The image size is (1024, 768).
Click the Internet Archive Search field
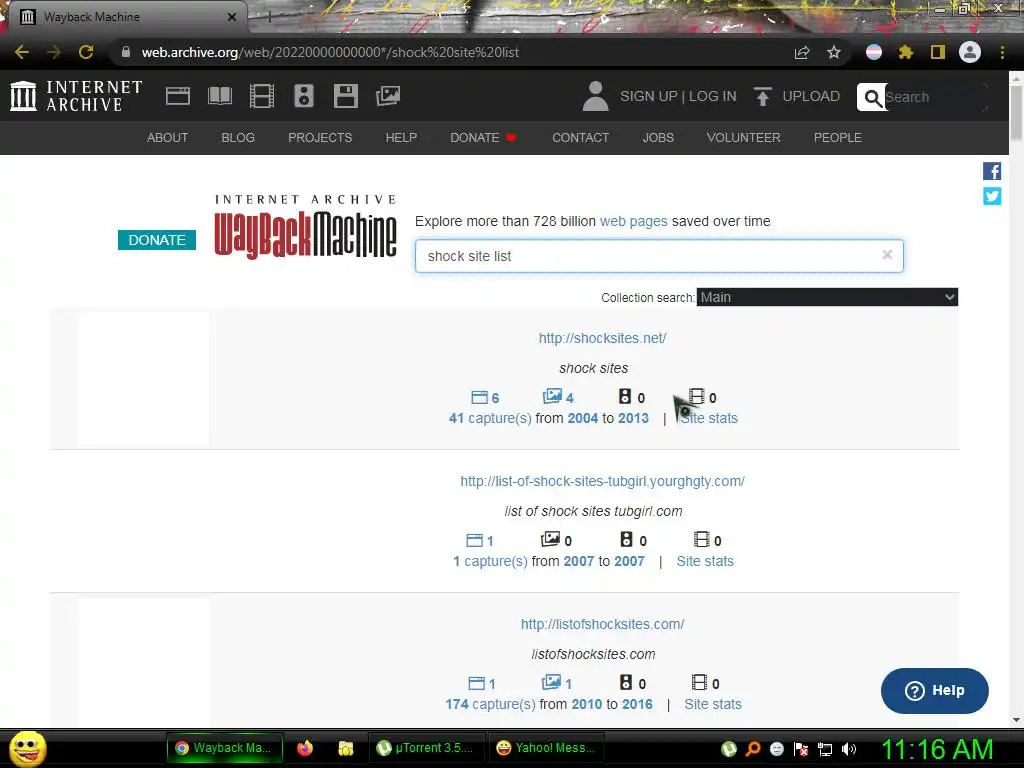pyautogui.click(x=934, y=97)
